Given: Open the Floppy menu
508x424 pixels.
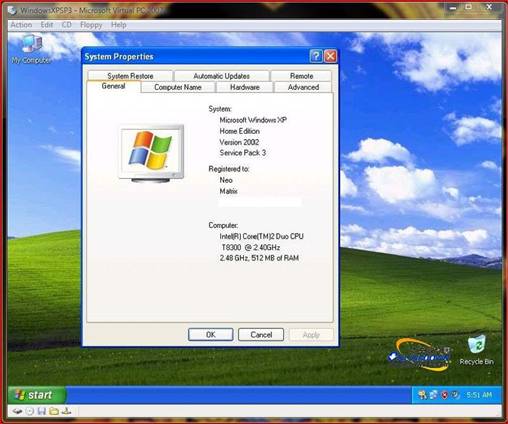Looking at the screenshot, I should (91, 25).
